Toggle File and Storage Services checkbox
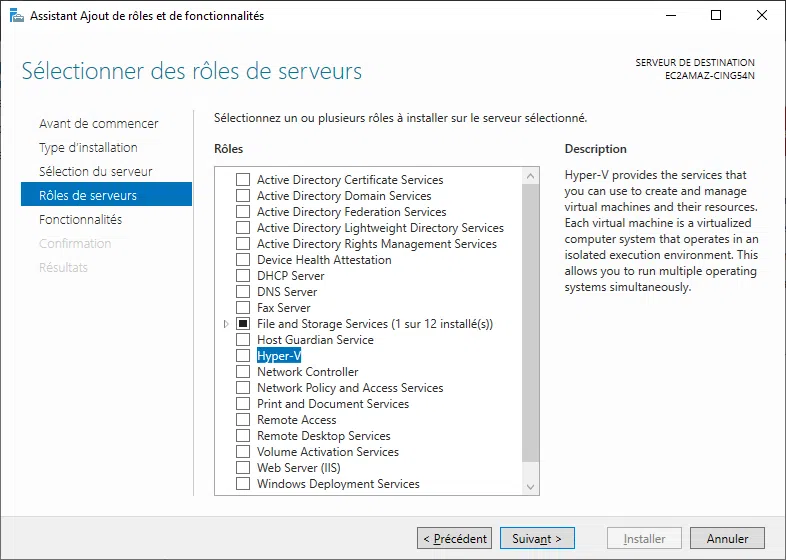Viewport: 786px width, 560px height. coord(243,324)
